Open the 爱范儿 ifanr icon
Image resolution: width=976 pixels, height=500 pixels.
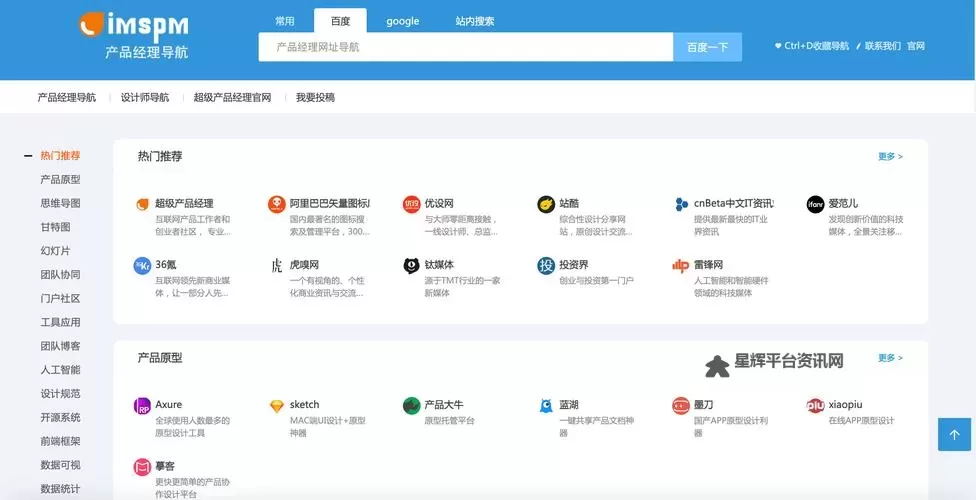pyautogui.click(x=815, y=204)
